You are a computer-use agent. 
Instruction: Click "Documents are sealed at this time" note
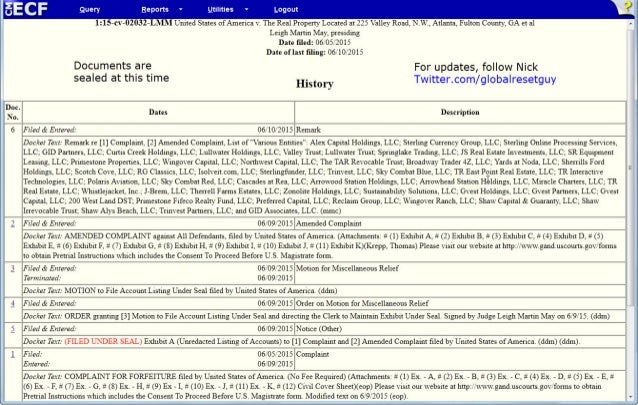coord(121,72)
